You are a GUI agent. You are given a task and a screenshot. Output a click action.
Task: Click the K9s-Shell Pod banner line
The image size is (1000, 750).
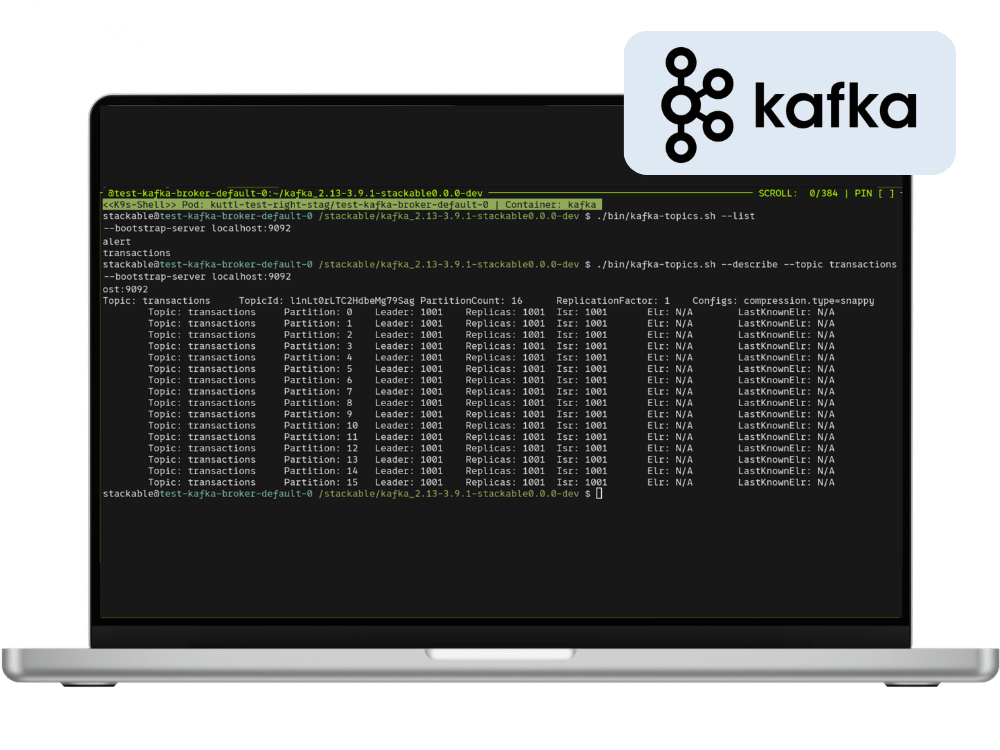point(351,205)
